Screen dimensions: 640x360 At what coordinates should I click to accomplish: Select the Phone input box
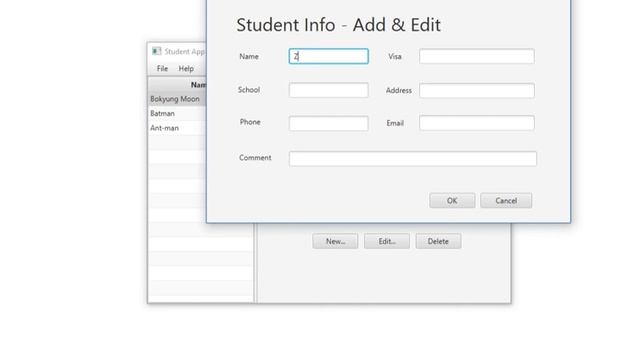pos(329,123)
